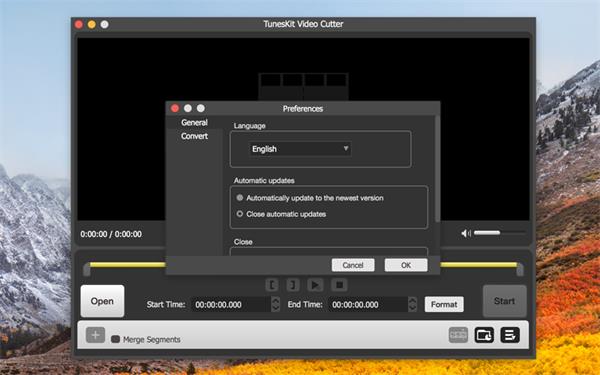Click the set segment start bracket icon
Viewport: 600px width, 375px height.
tap(272, 285)
